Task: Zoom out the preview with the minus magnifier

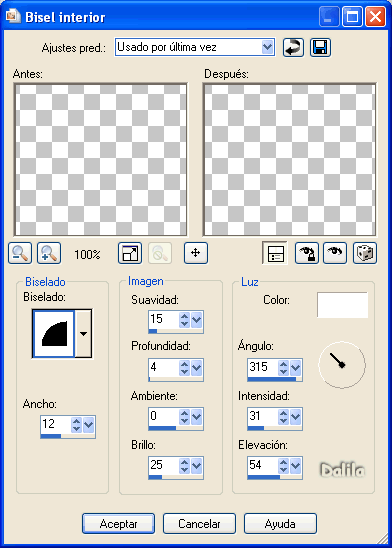Action: 20,253
